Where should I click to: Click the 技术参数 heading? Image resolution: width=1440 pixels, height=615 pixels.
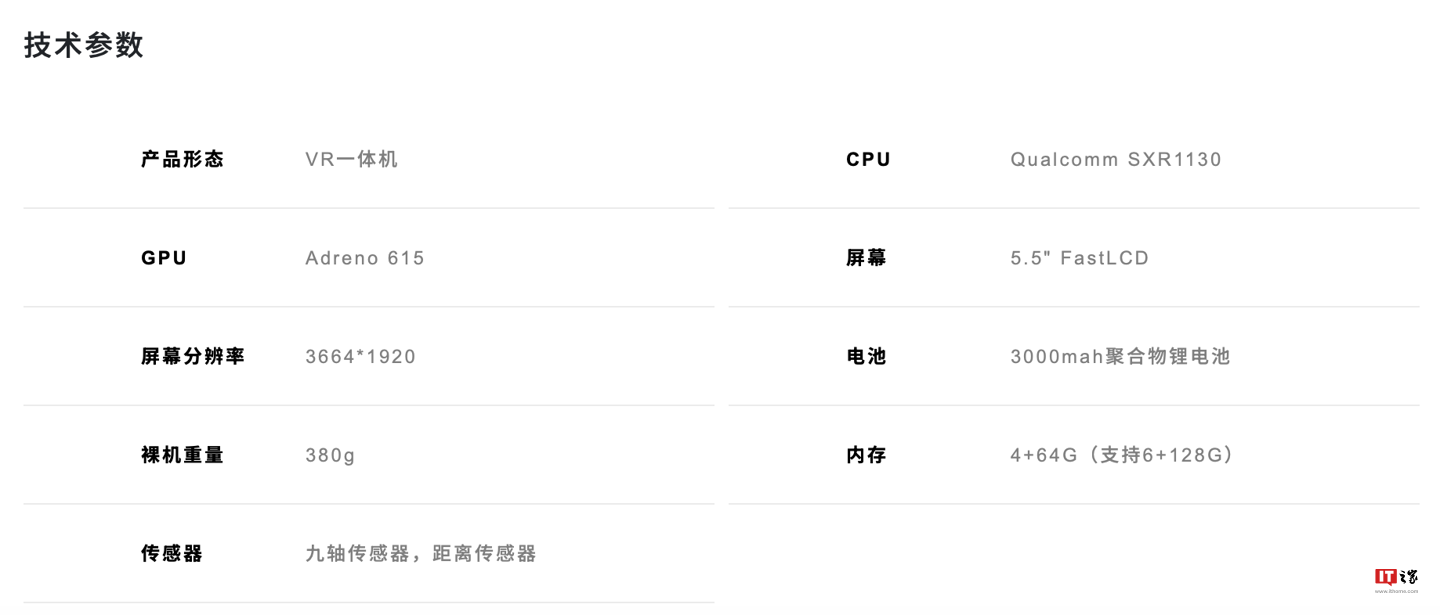pyautogui.click(x=84, y=45)
